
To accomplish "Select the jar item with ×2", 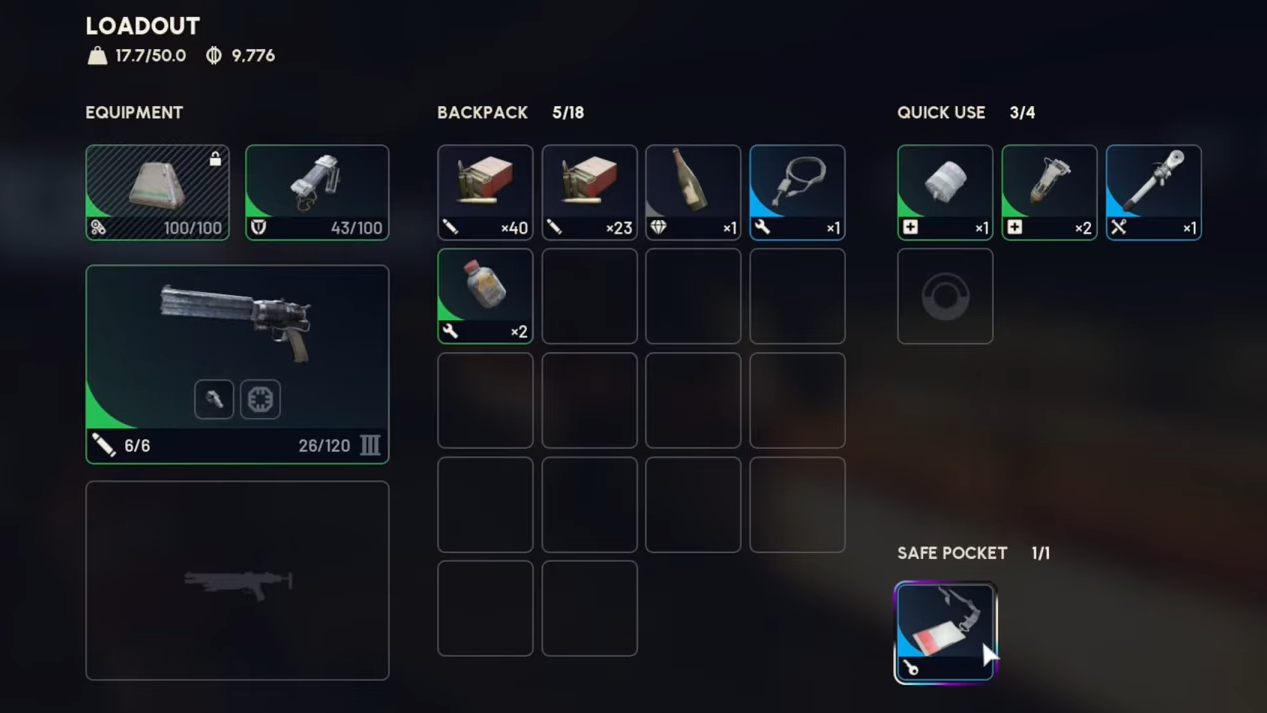I will coord(485,296).
